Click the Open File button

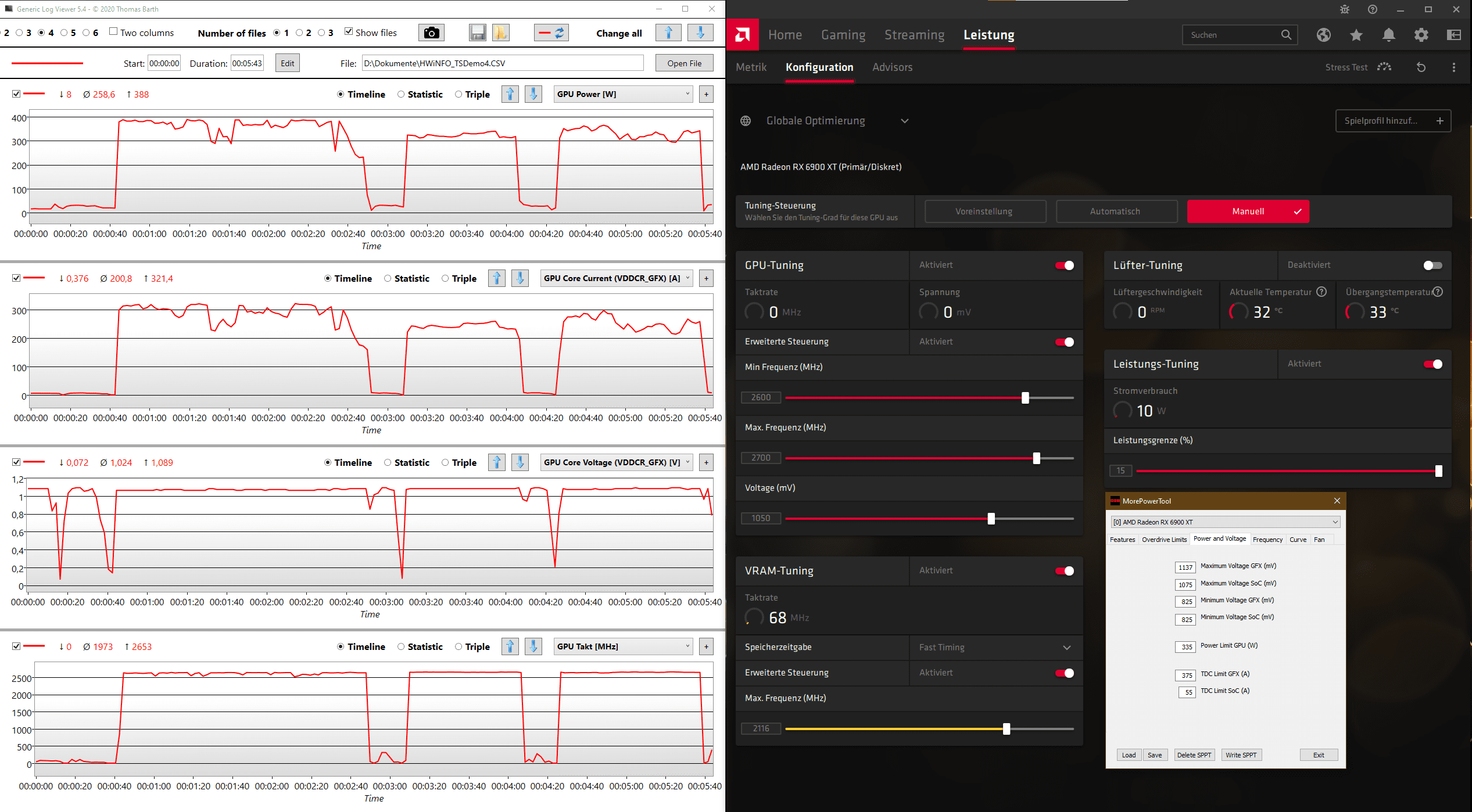point(684,63)
